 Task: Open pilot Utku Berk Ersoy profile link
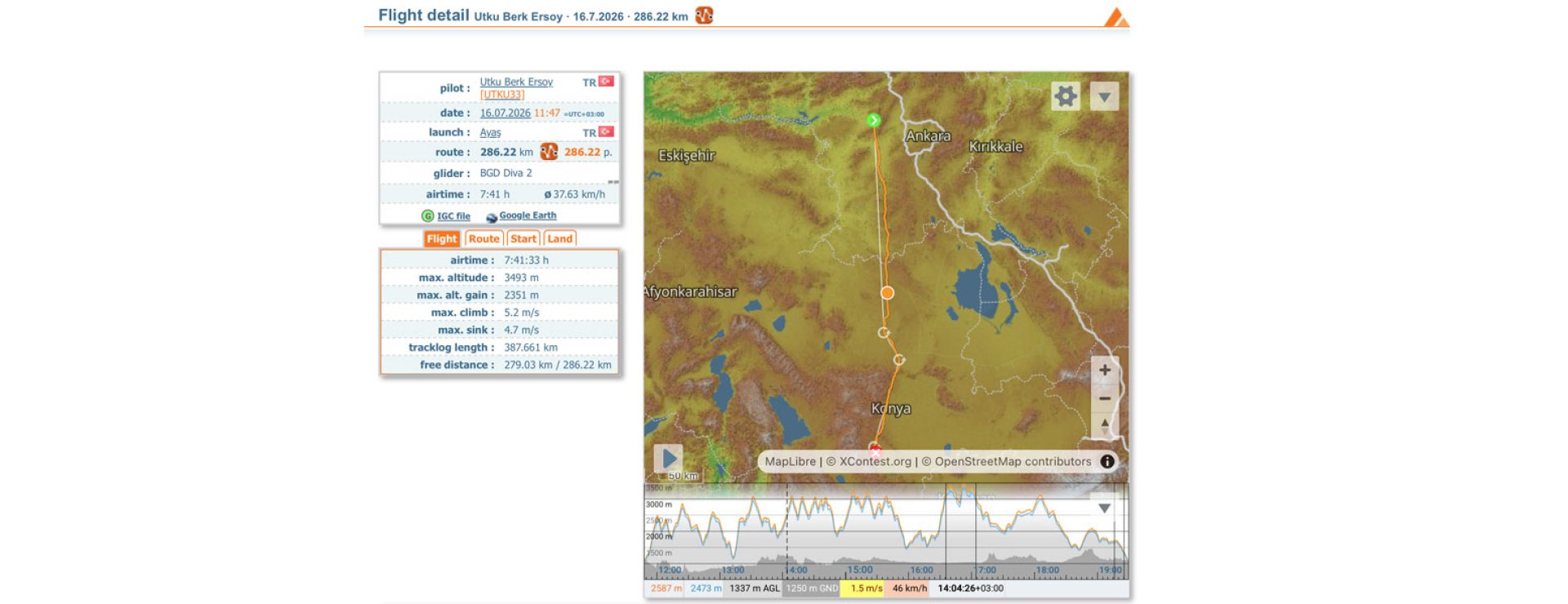[516, 82]
